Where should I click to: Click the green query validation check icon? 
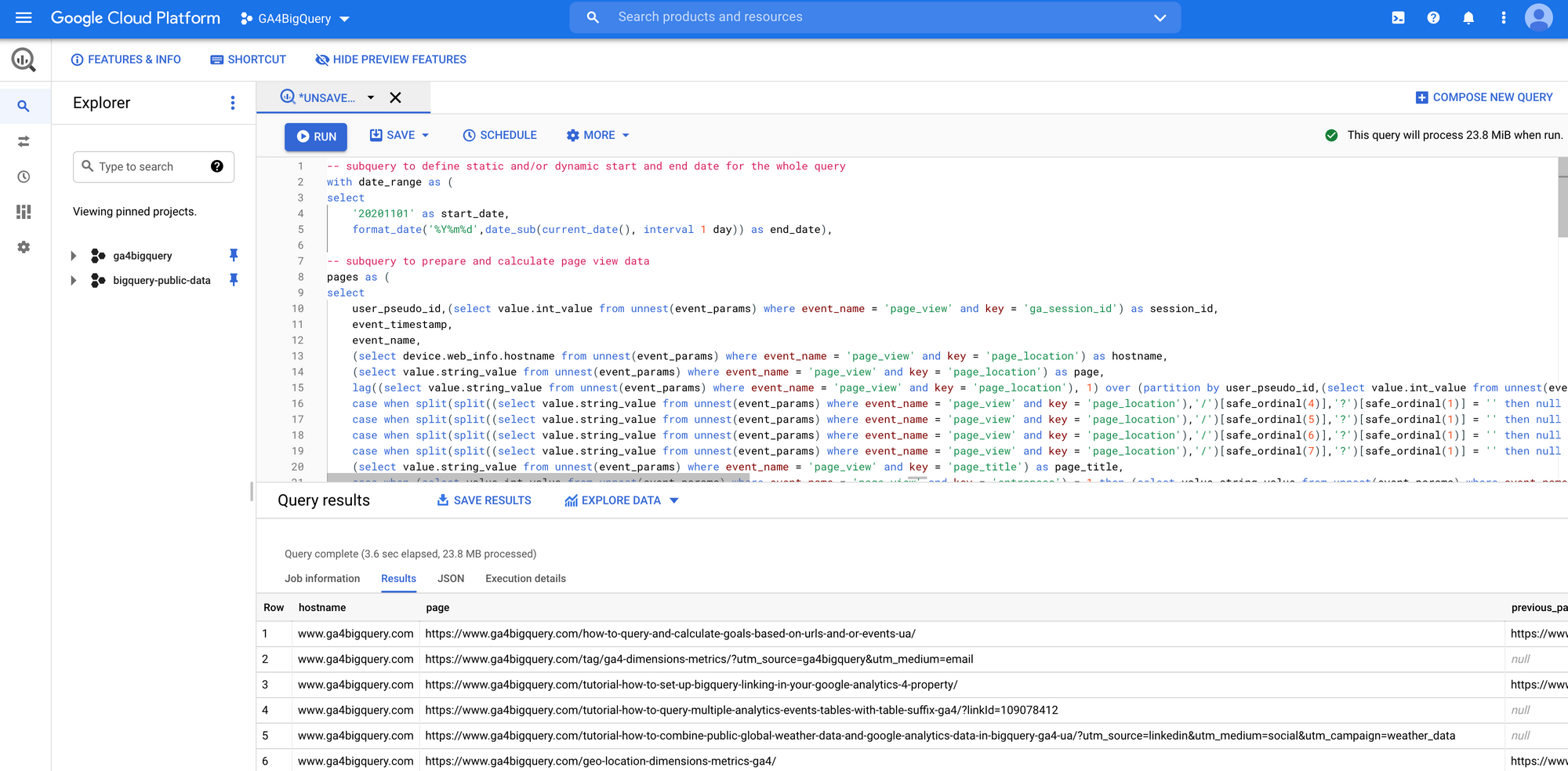(1331, 135)
